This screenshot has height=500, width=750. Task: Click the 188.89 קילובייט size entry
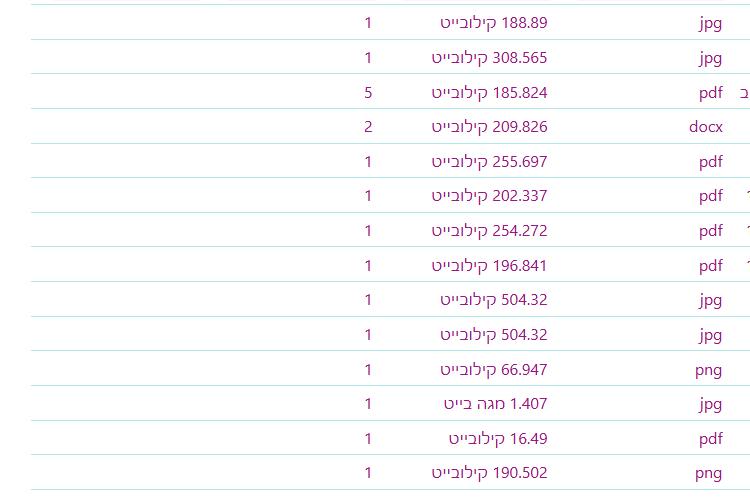click(x=494, y=23)
